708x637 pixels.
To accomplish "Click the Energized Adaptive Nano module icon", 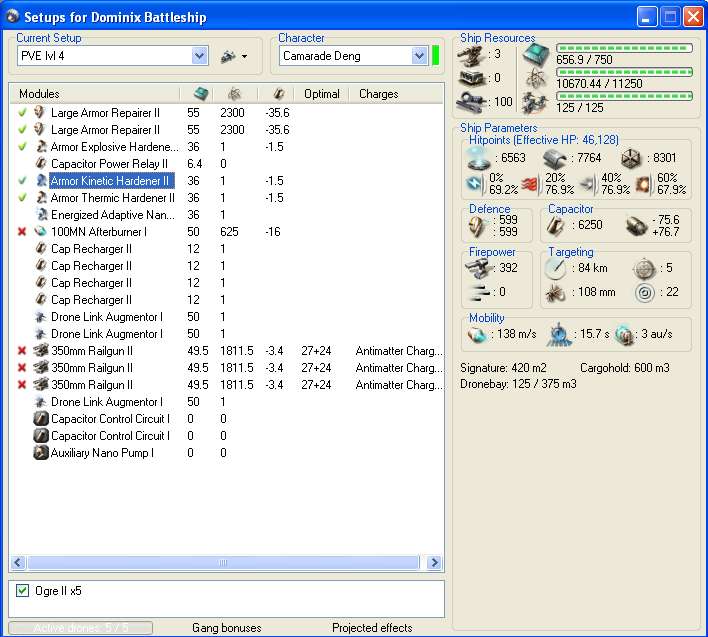I will (x=42, y=214).
